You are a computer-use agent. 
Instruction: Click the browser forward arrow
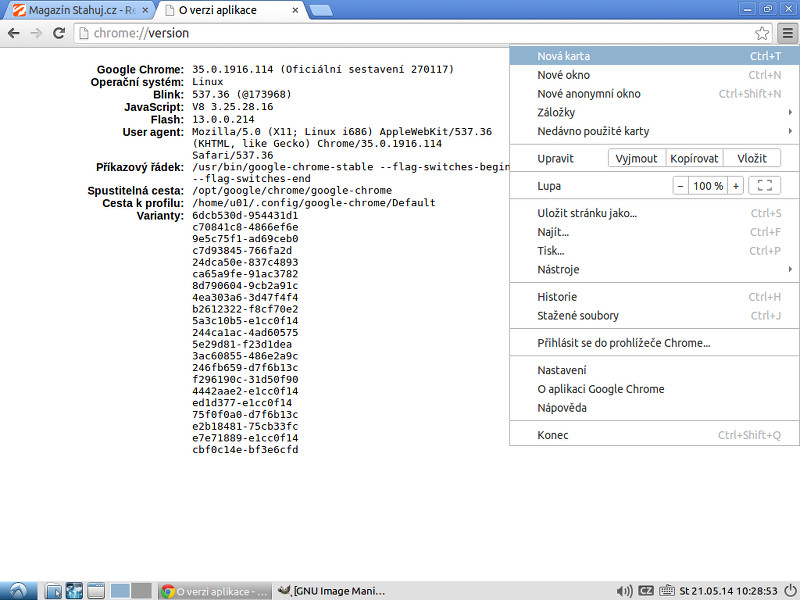coord(36,33)
